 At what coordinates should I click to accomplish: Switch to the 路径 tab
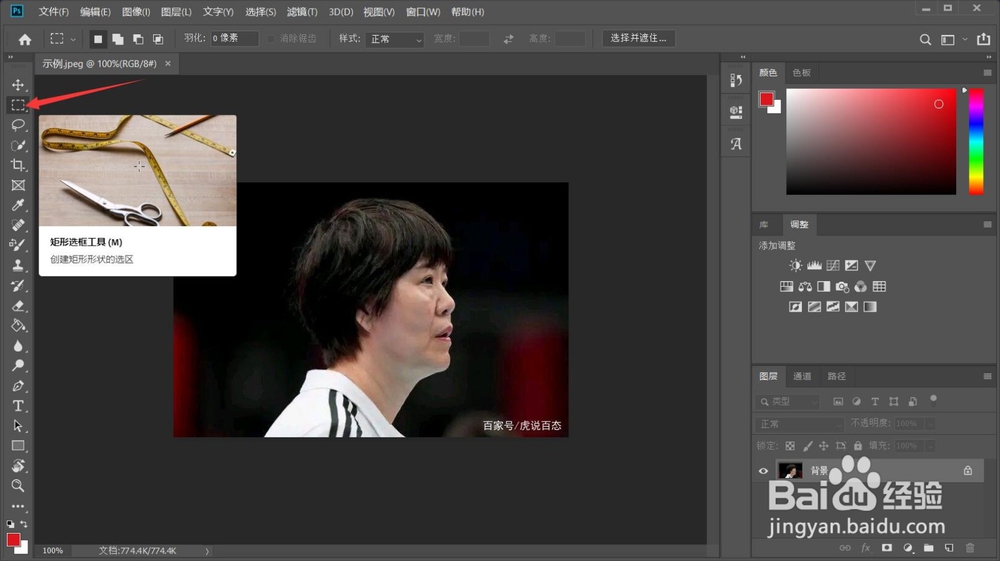coord(837,376)
